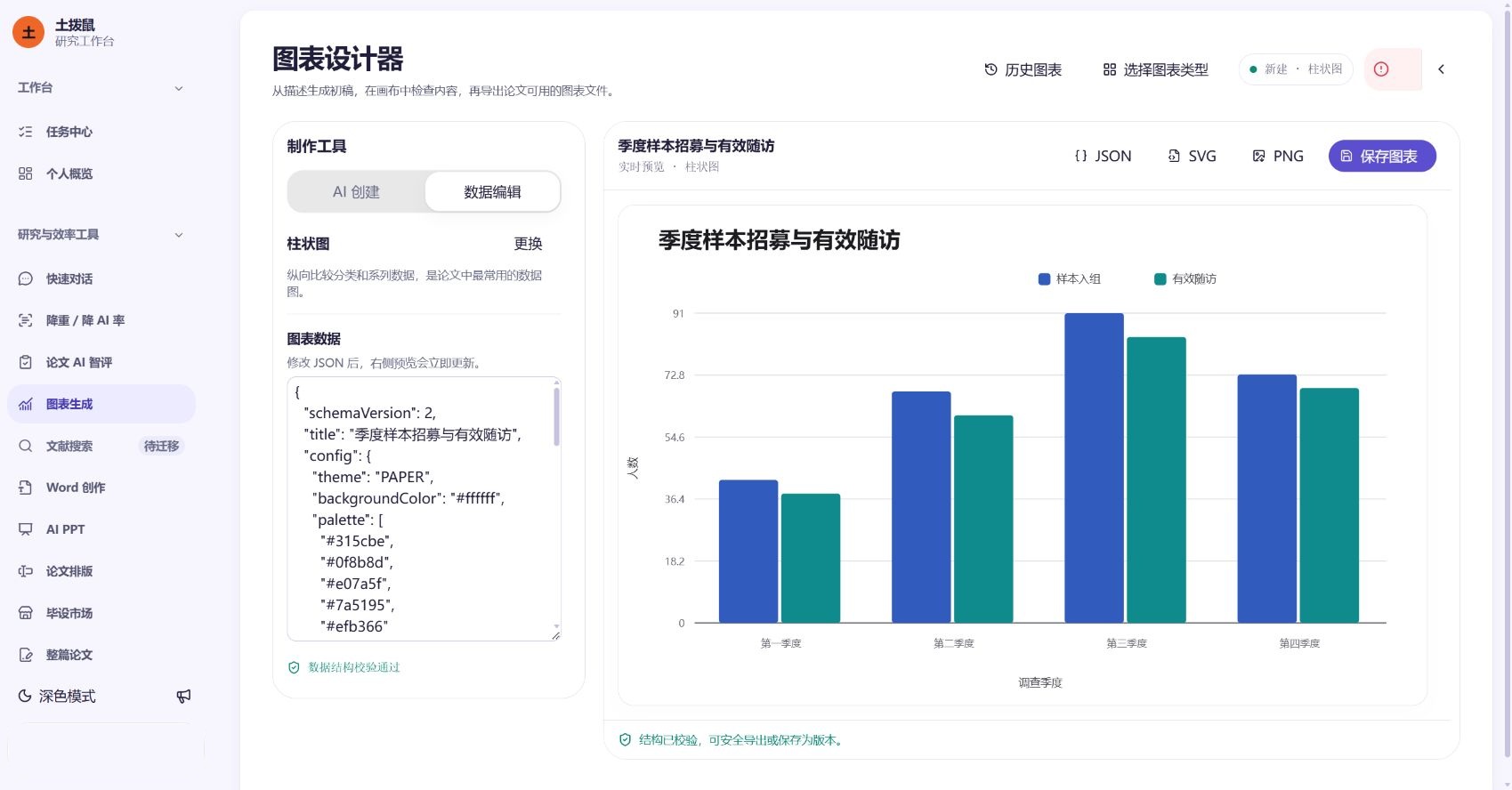Export chart as SVG
This screenshot has width=1512, height=790.
click(x=1192, y=156)
